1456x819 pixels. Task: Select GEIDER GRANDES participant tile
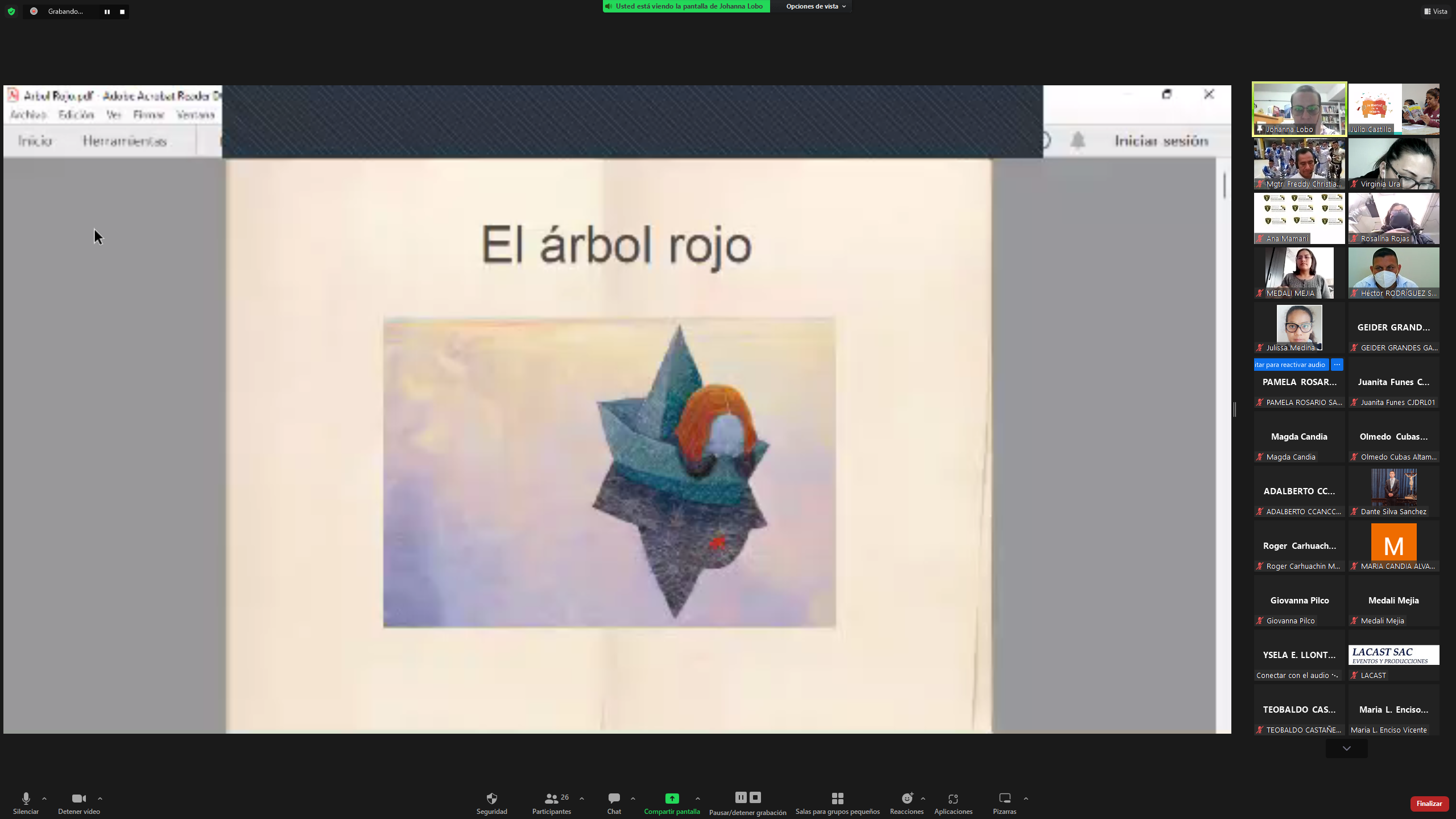coord(1393,328)
